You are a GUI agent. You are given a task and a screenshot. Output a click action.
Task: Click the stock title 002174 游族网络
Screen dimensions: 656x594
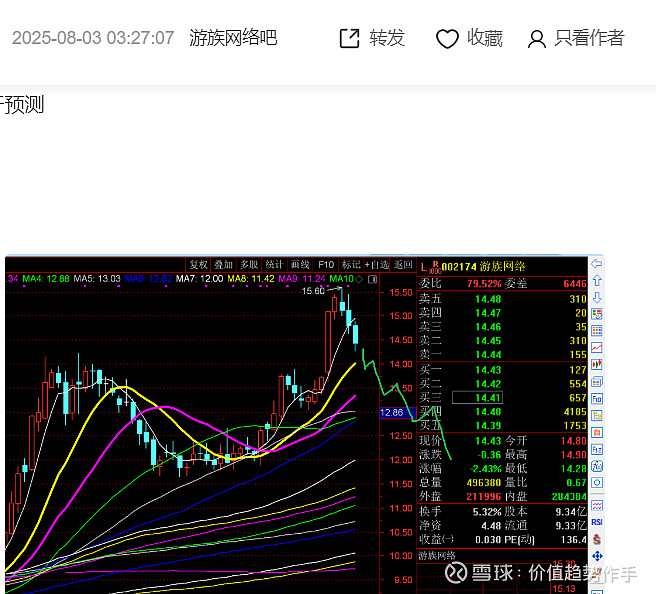[483, 266]
